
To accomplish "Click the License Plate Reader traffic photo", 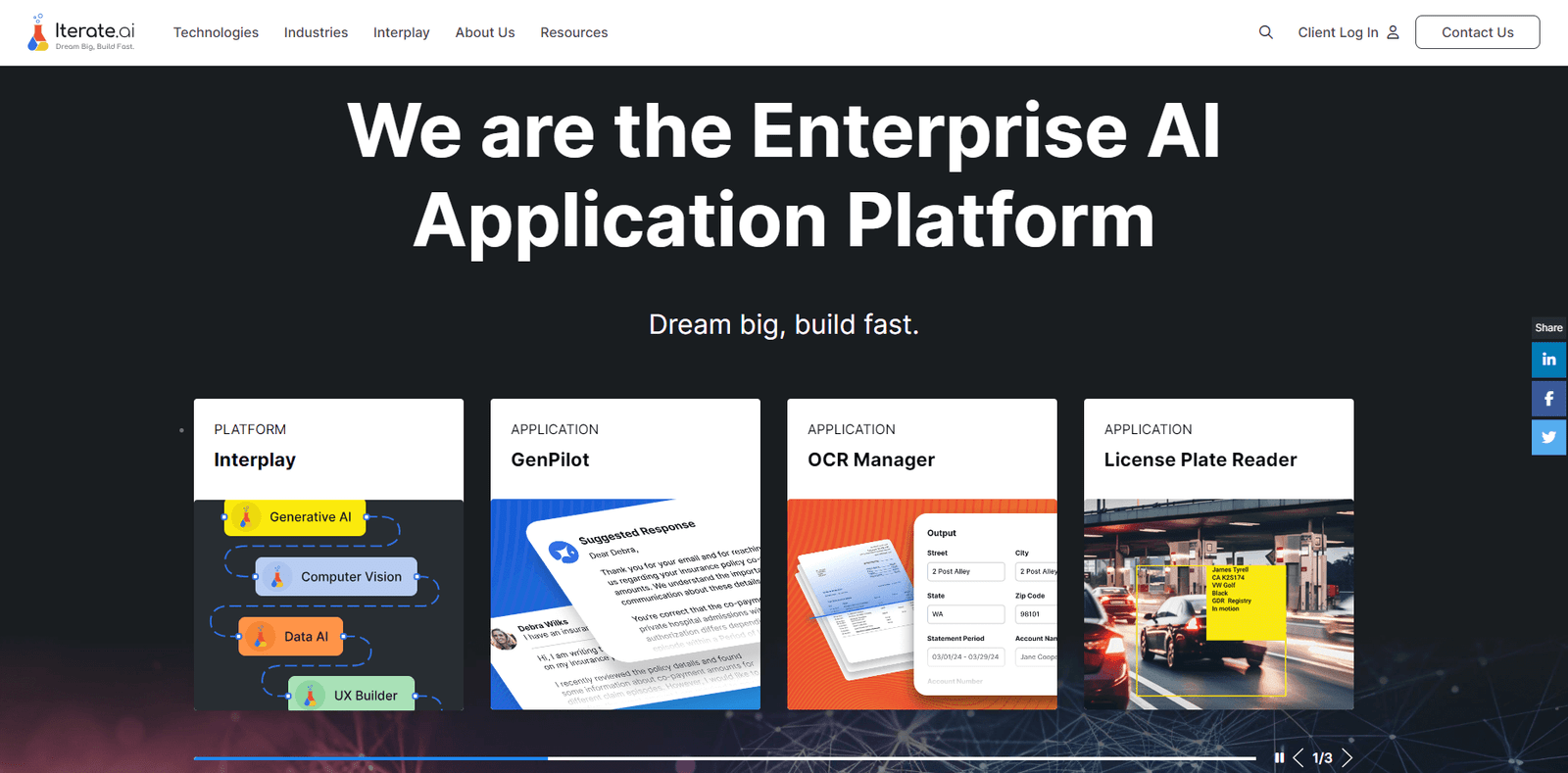I will coord(1219,604).
